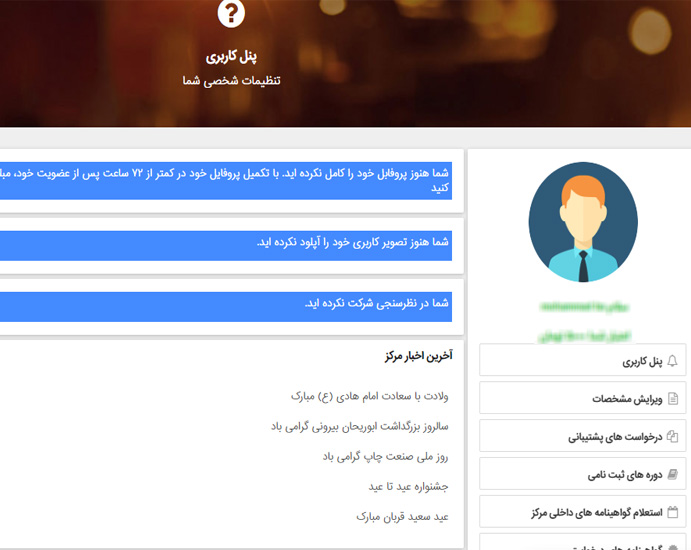691x550 pixels.
Task: Click the question mark icon in the header
Action: [231, 13]
